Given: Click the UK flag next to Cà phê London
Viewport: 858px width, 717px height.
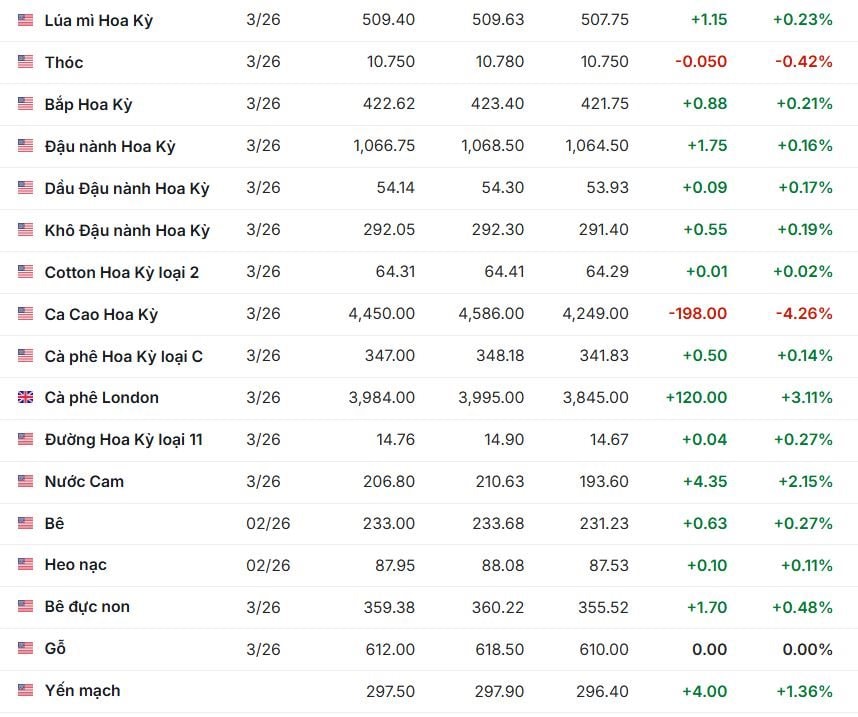Looking at the screenshot, I should click(26, 398).
